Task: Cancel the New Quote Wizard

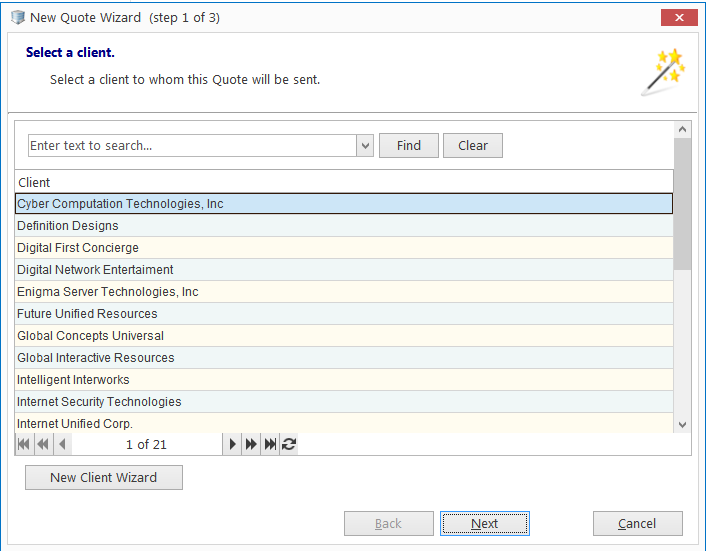Action: tap(637, 524)
